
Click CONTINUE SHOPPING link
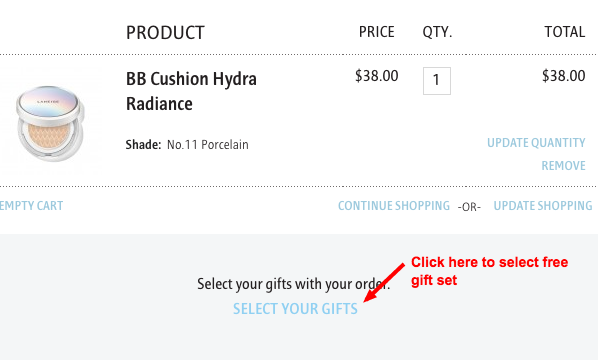394,206
